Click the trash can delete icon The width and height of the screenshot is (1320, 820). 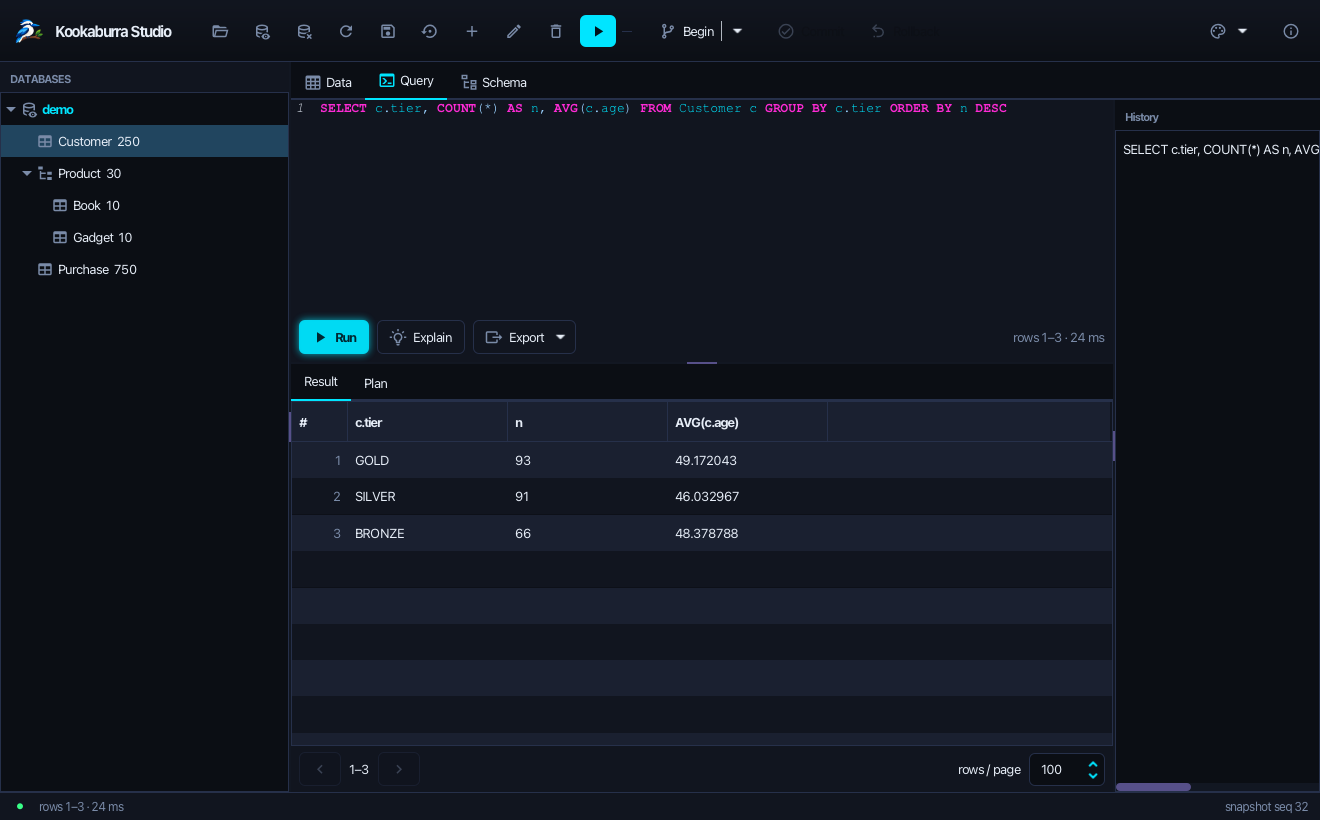pyautogui.click(x=556, y=31)
